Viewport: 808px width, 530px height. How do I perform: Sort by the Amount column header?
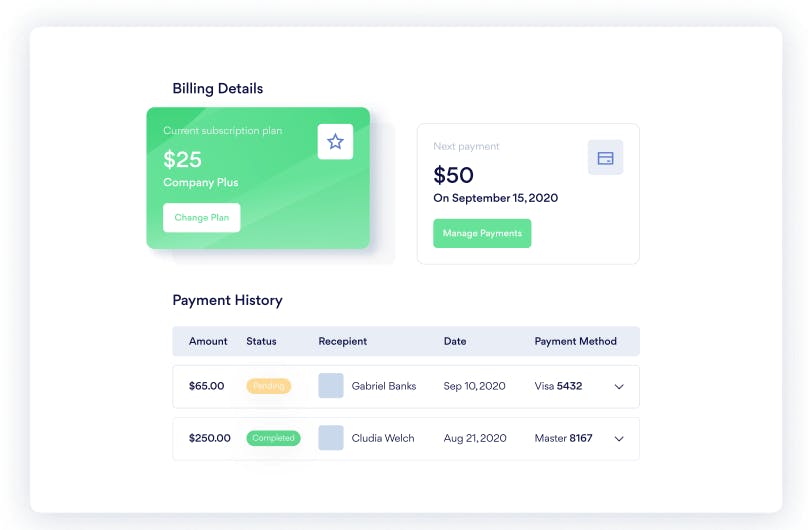point(208,341)
